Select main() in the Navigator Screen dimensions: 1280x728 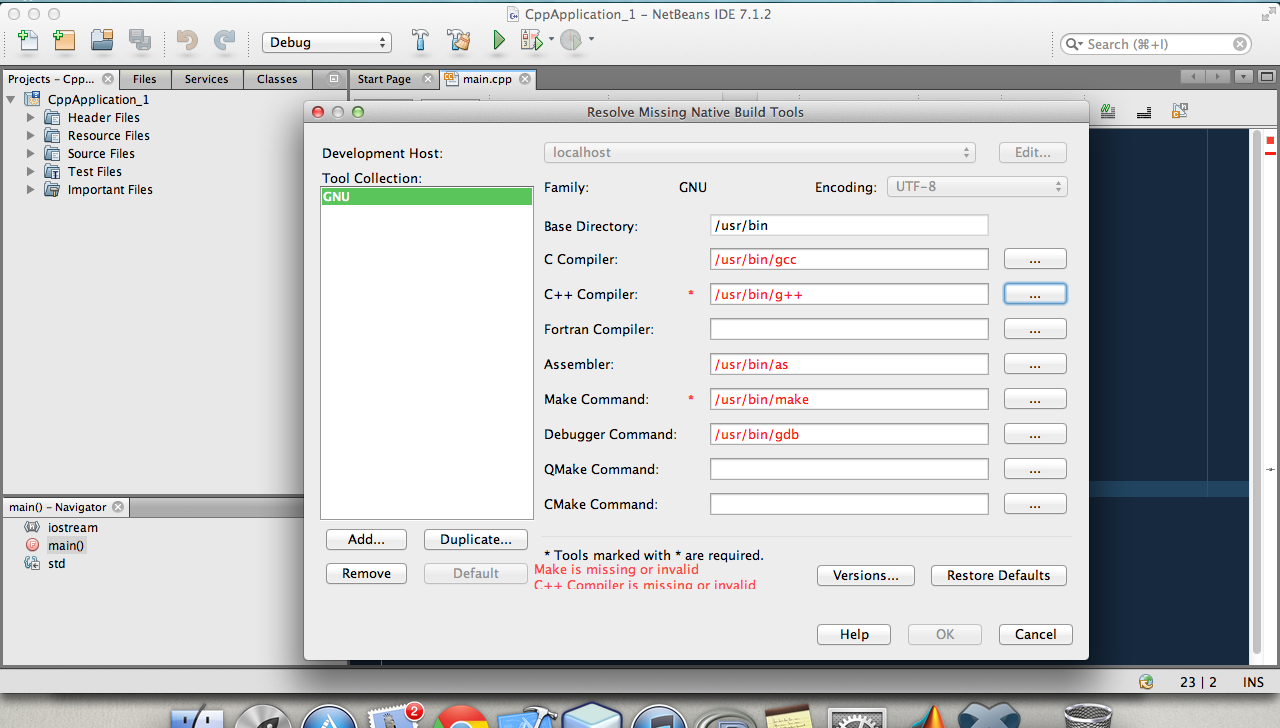(x=66, y=545)
